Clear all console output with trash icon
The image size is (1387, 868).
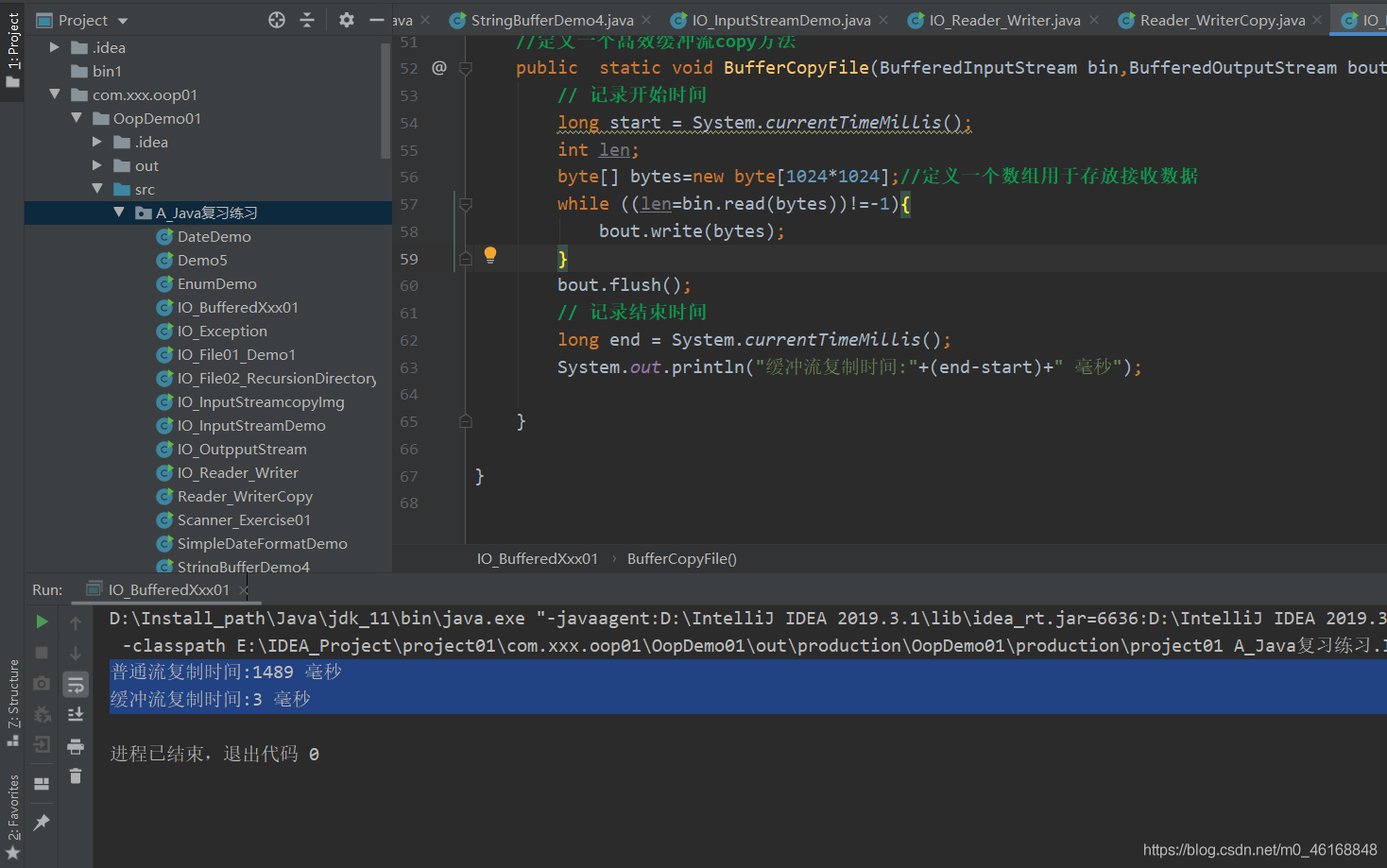coord(76,775)
